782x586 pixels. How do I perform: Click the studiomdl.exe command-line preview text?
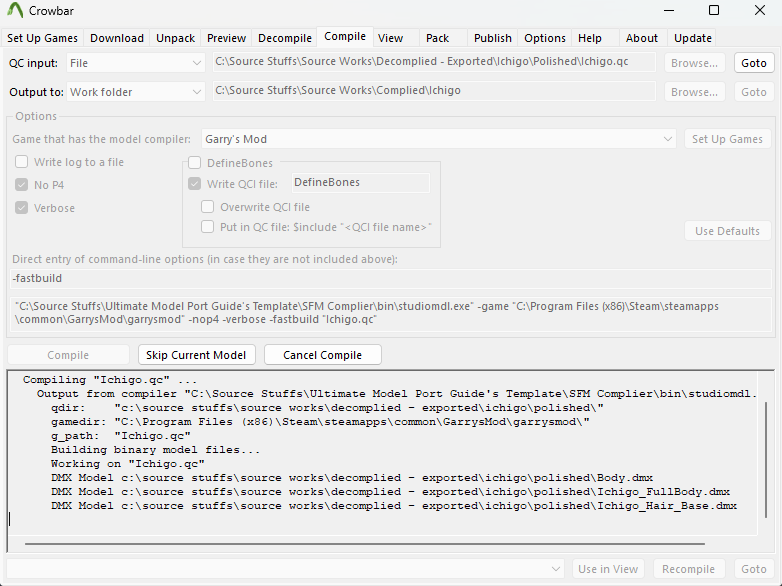point(391,313)
